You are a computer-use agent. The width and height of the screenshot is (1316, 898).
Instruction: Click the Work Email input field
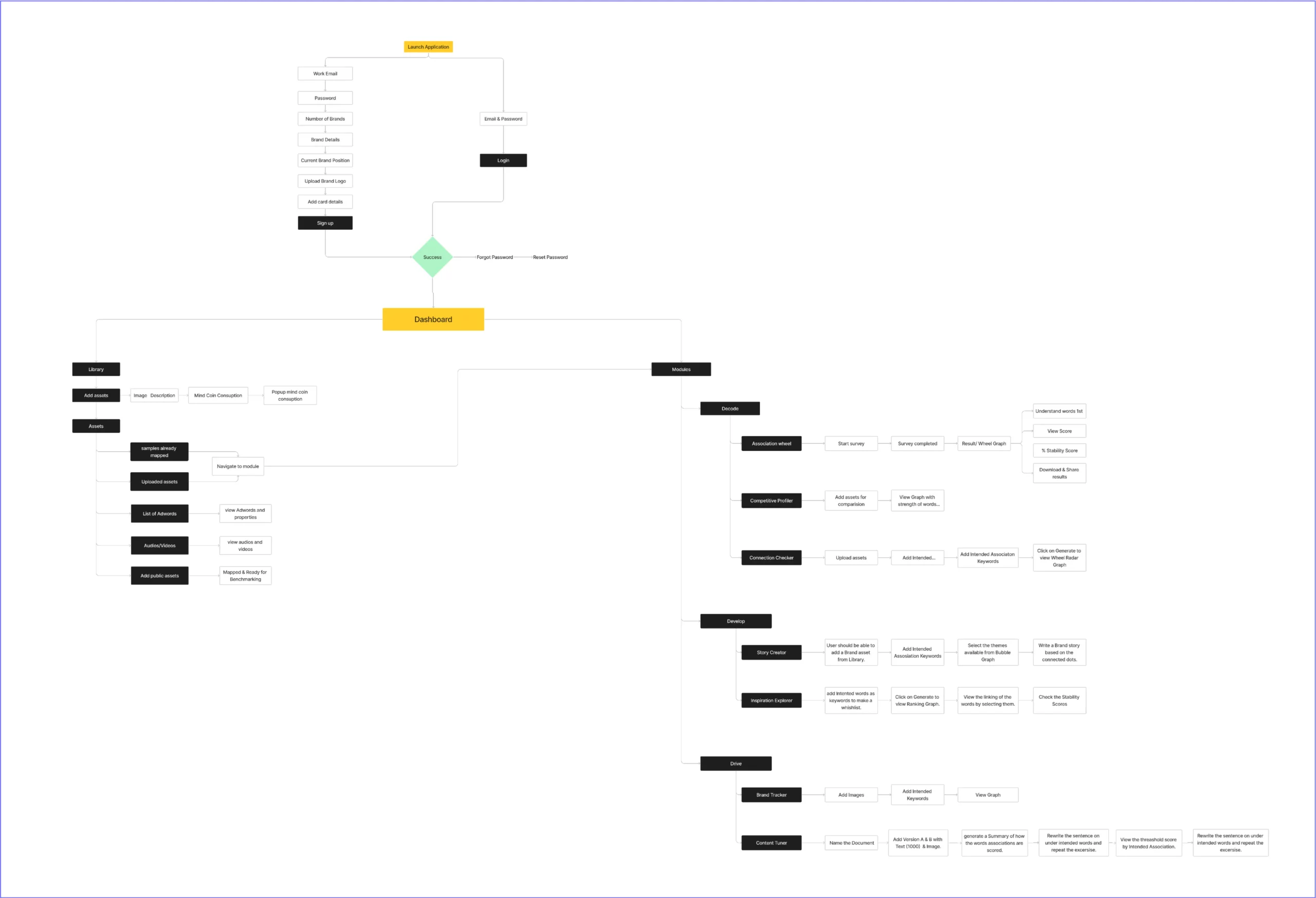pos(325,73)
